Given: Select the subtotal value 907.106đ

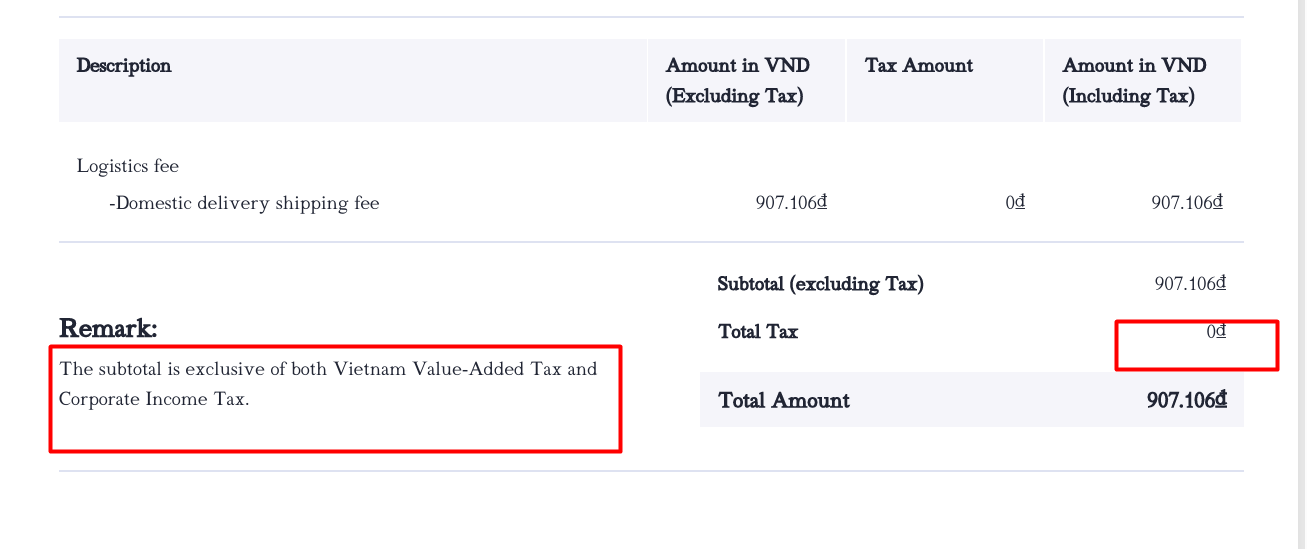Looking at the screenshot, I should click(1190, 284).
